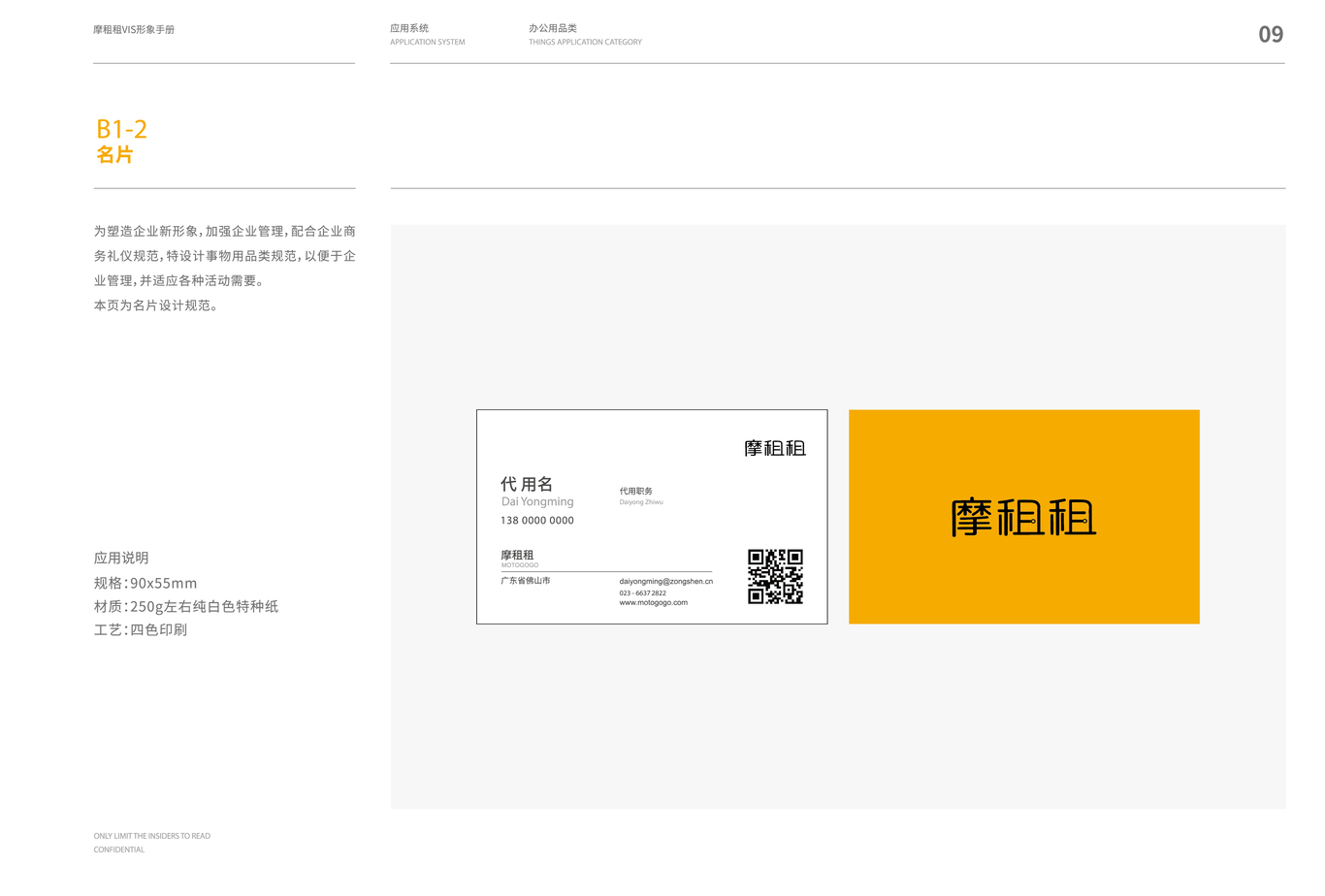The image size is (1325, 896).
Task: Click the 应用系统 header label
Action: tap(409, 28)
